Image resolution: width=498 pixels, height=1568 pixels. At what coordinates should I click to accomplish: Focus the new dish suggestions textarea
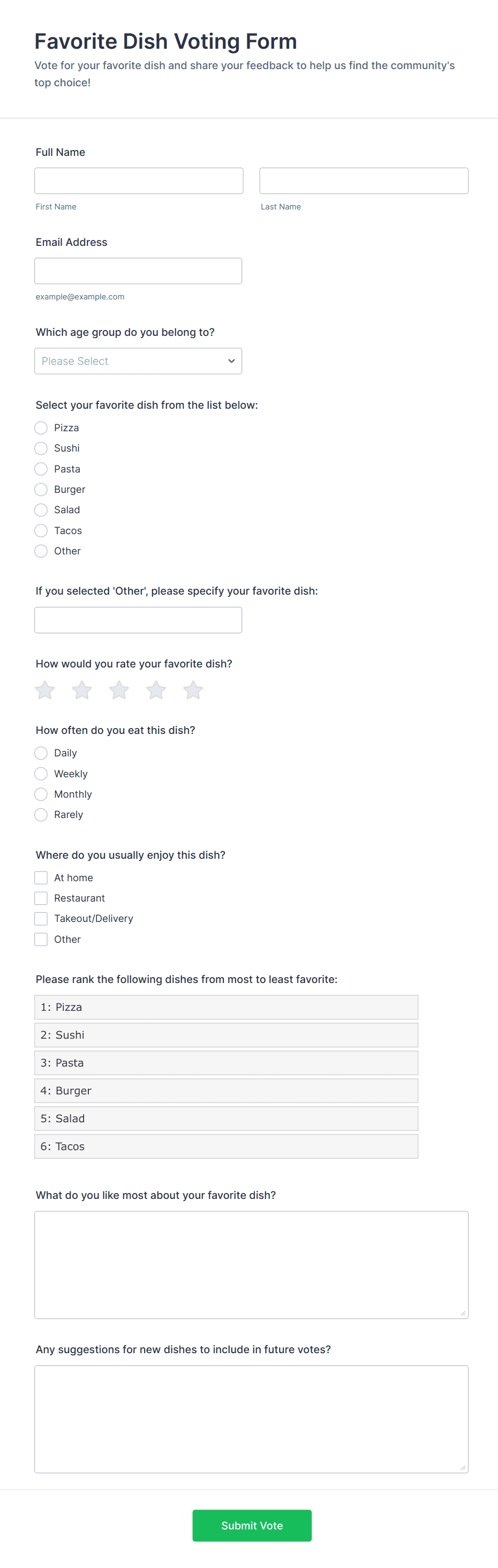[x=251, y=1419]
